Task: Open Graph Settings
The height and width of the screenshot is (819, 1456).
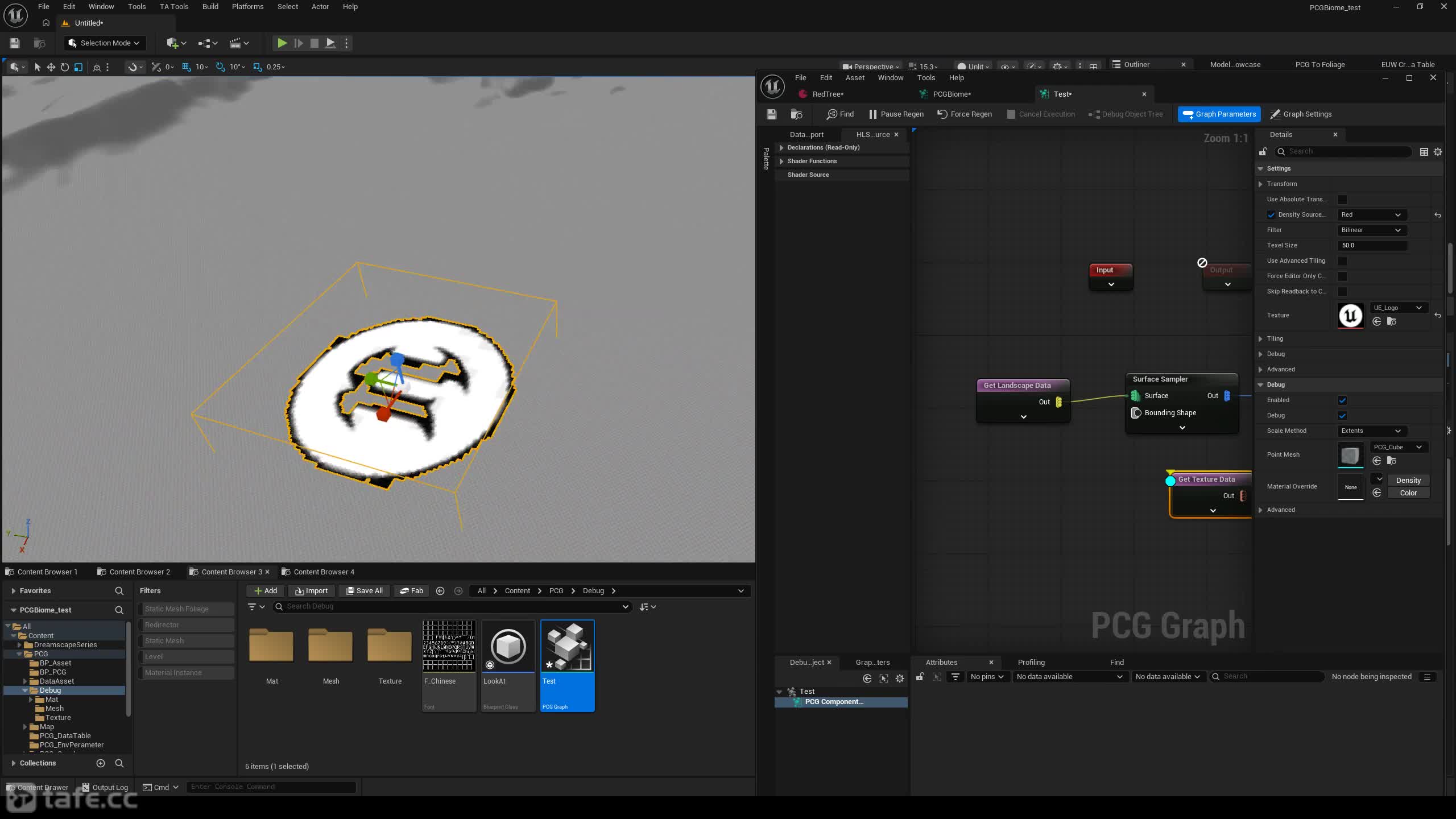Action: tap(1301, 114)
